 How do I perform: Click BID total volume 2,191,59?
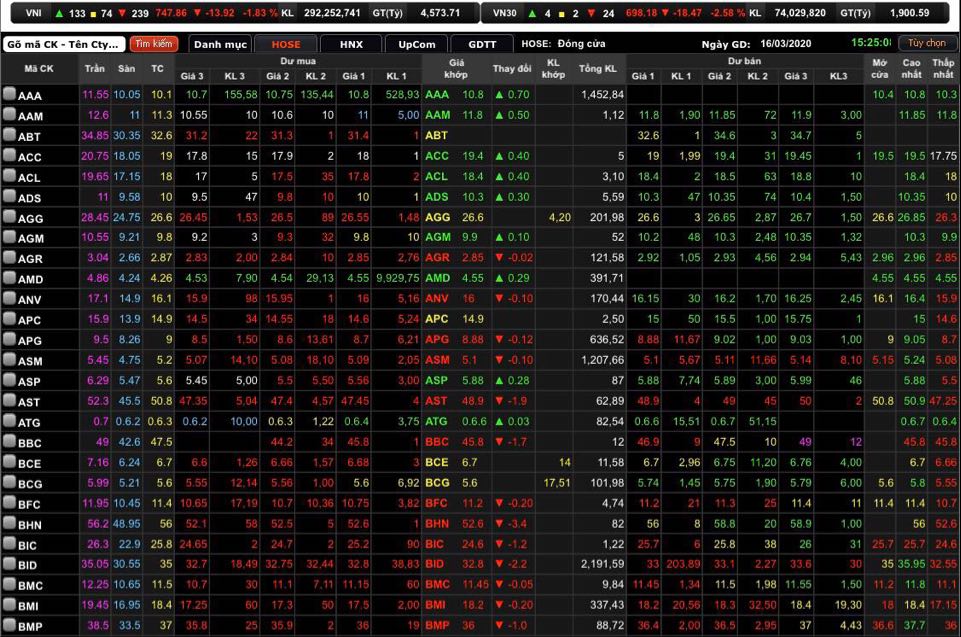click(602, 564)
